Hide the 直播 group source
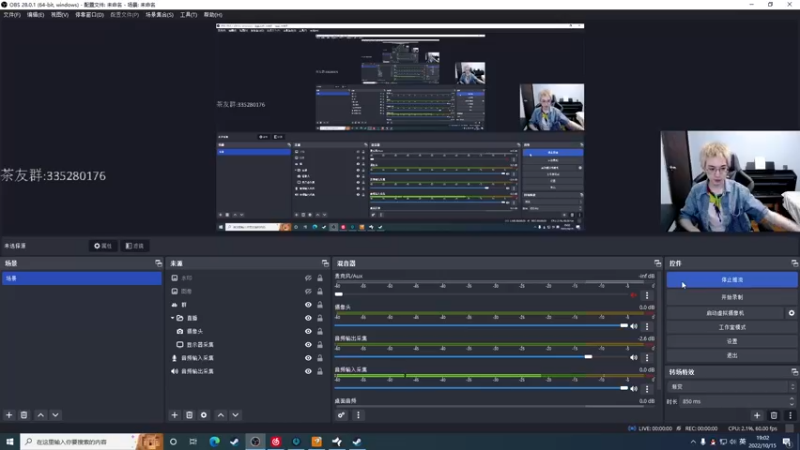The image size is (800, 450). click(308, 318)
